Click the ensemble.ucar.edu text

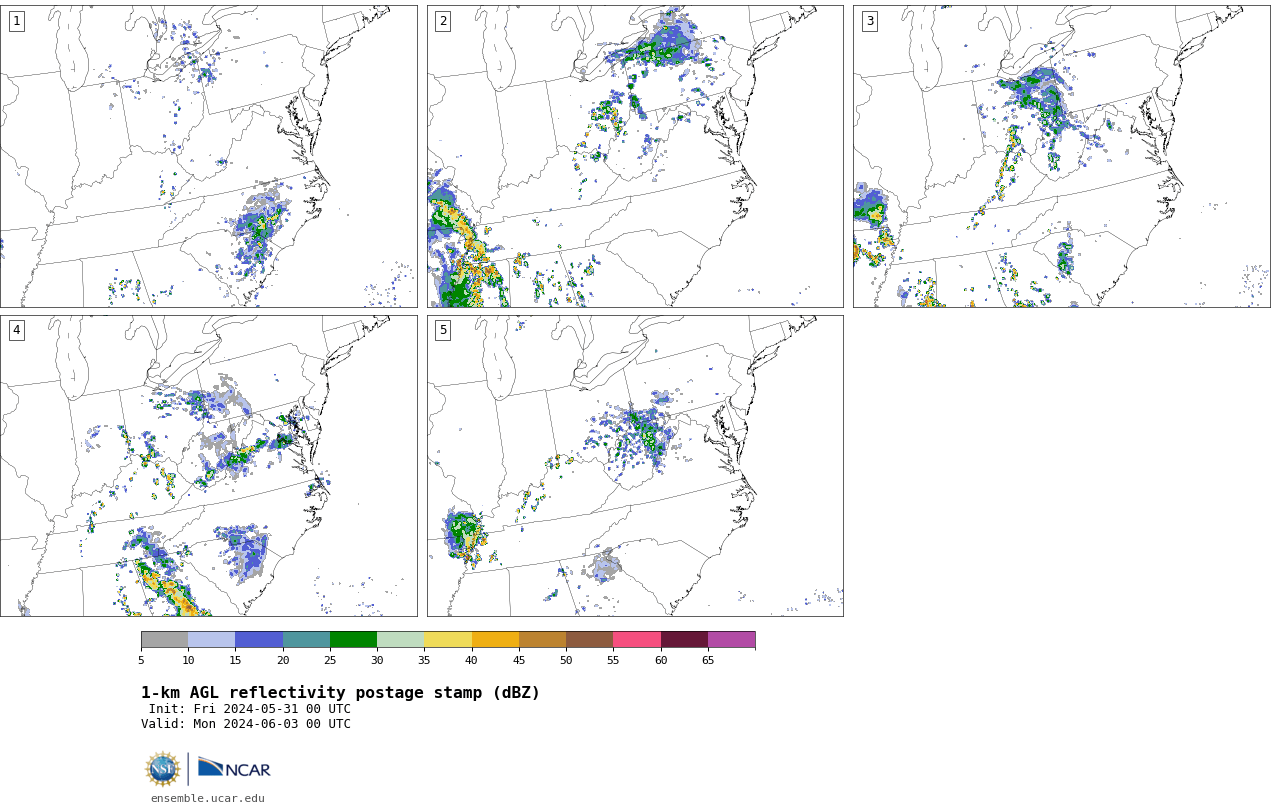point(208,798)
